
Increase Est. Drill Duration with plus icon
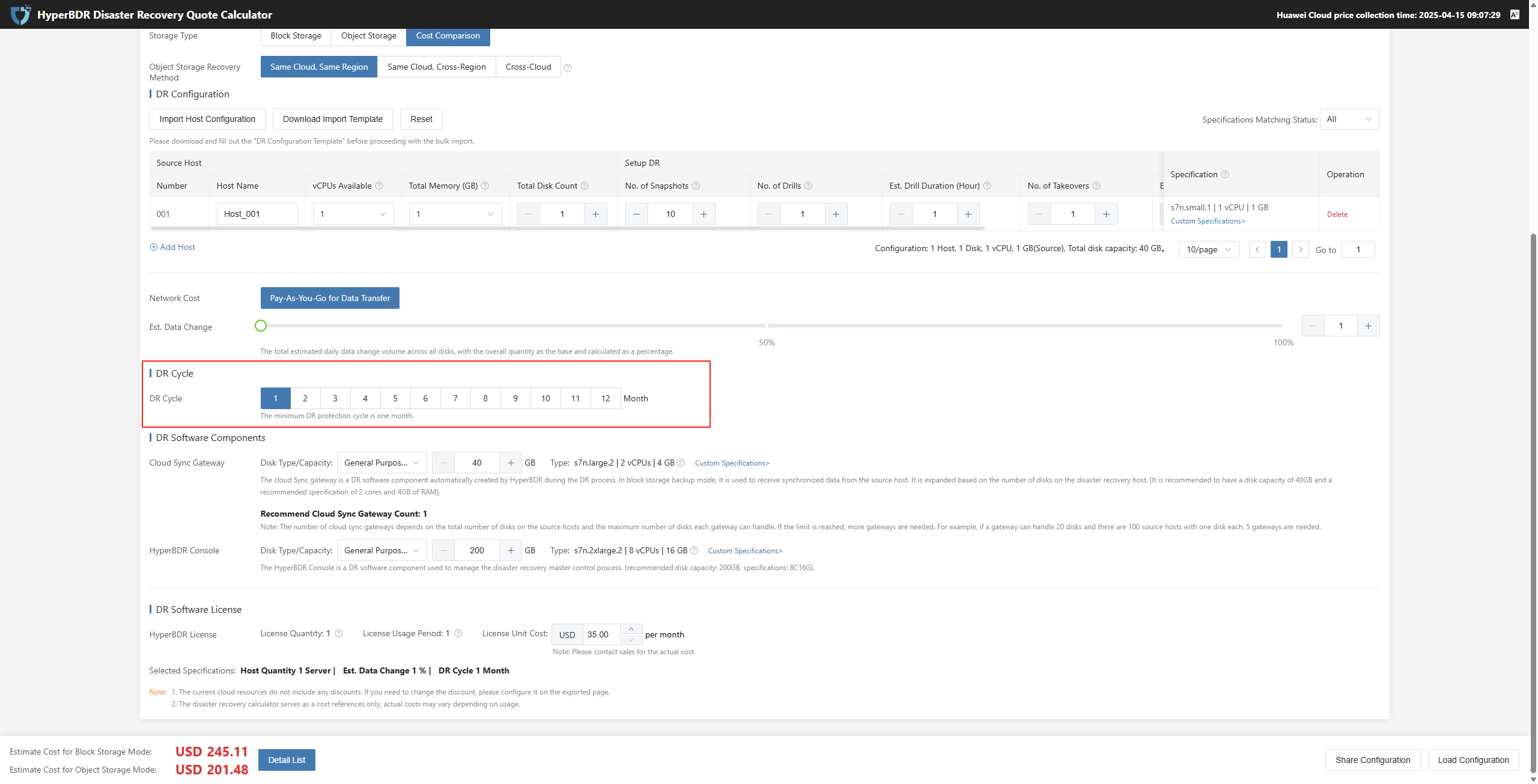(x=968, y=214)
